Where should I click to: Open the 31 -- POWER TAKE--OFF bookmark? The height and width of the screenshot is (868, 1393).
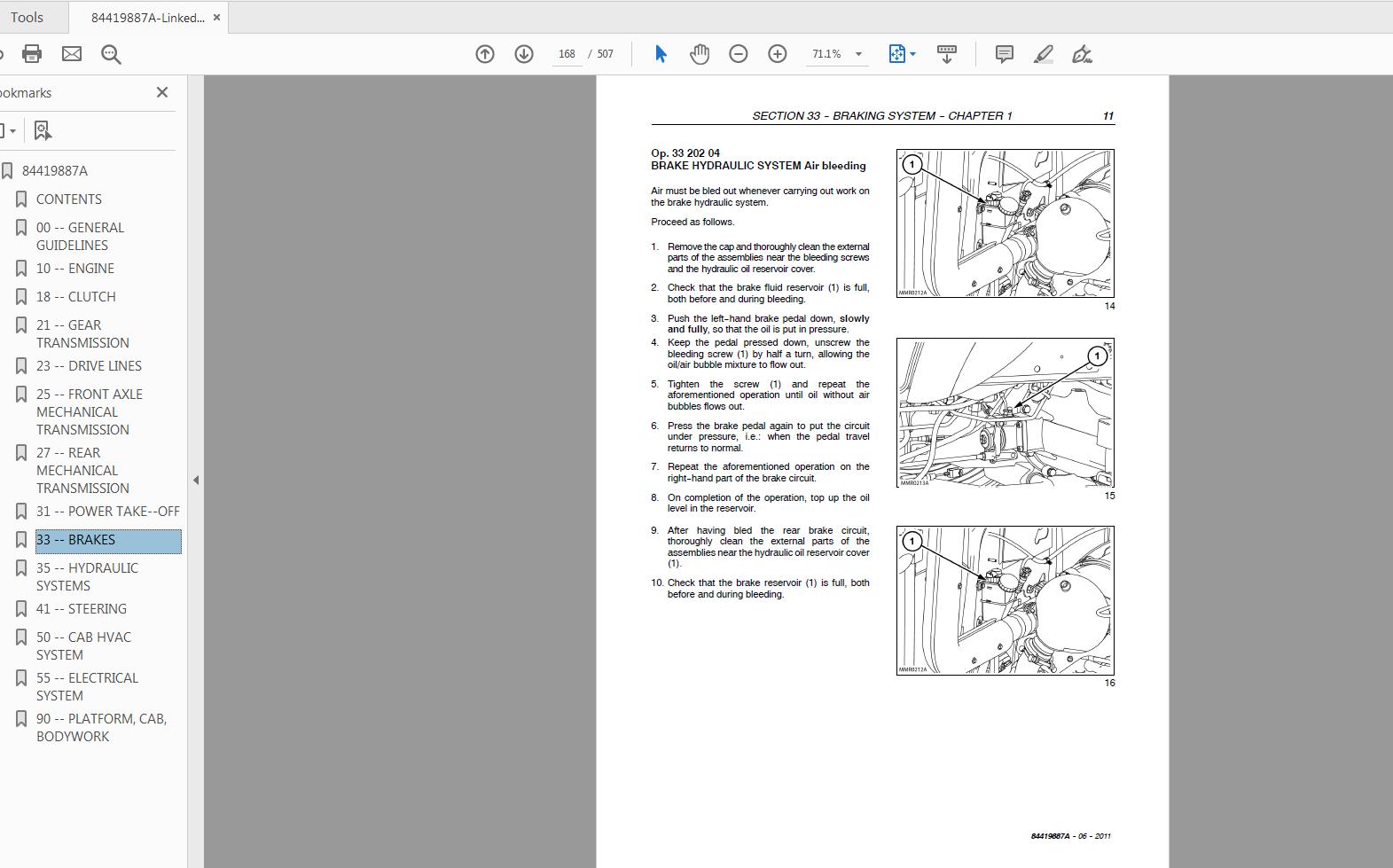(x=108, y=512)
